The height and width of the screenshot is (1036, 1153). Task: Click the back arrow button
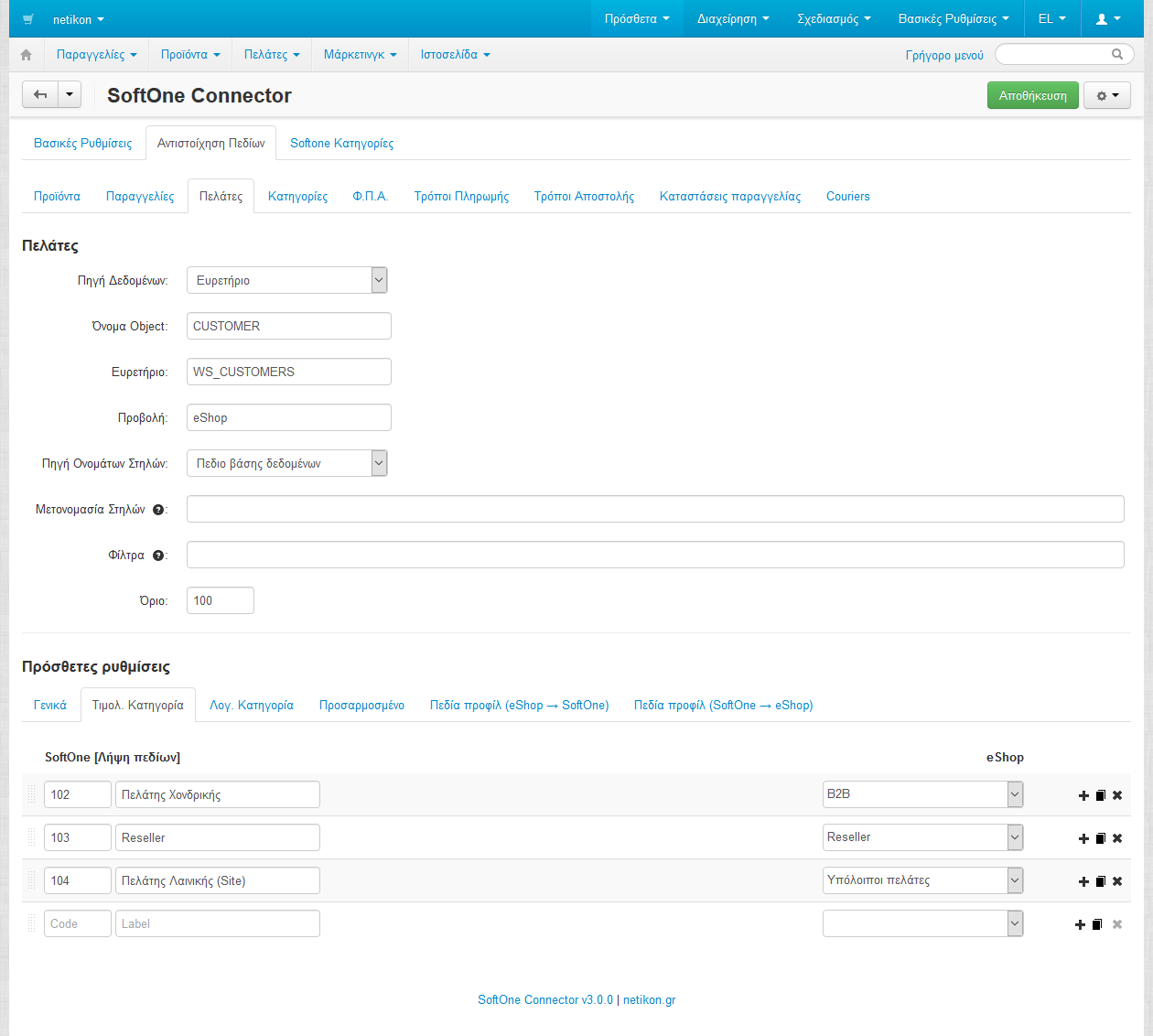point(40,95)
